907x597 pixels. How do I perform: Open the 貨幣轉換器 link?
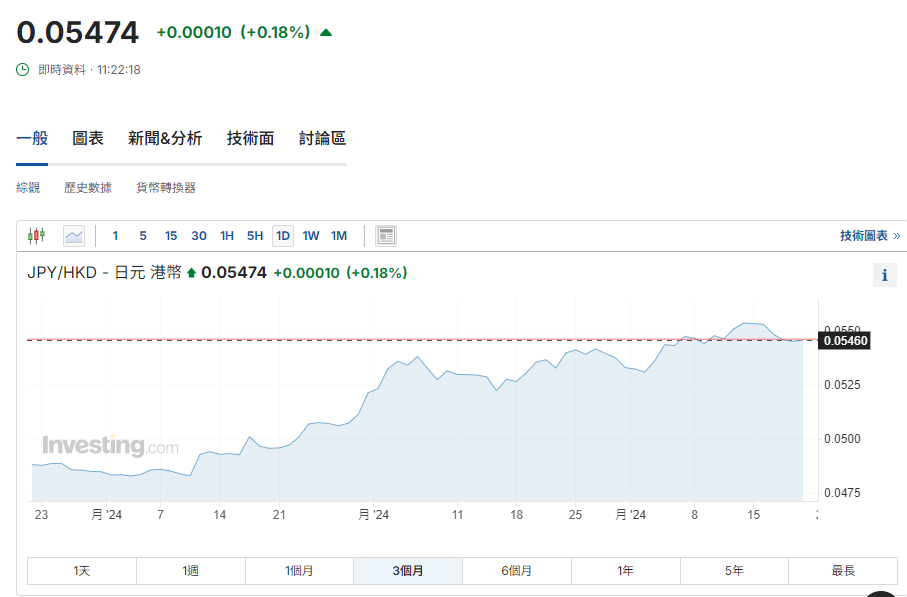[166, 188]
